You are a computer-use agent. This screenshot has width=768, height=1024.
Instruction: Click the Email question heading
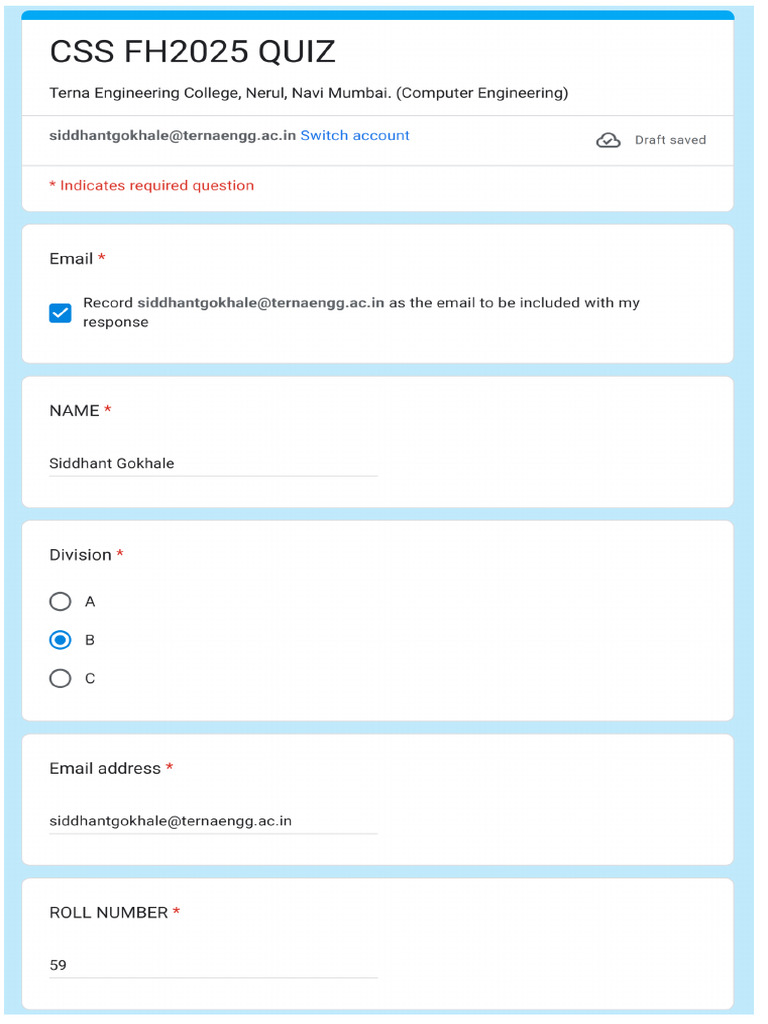(72, 261)
